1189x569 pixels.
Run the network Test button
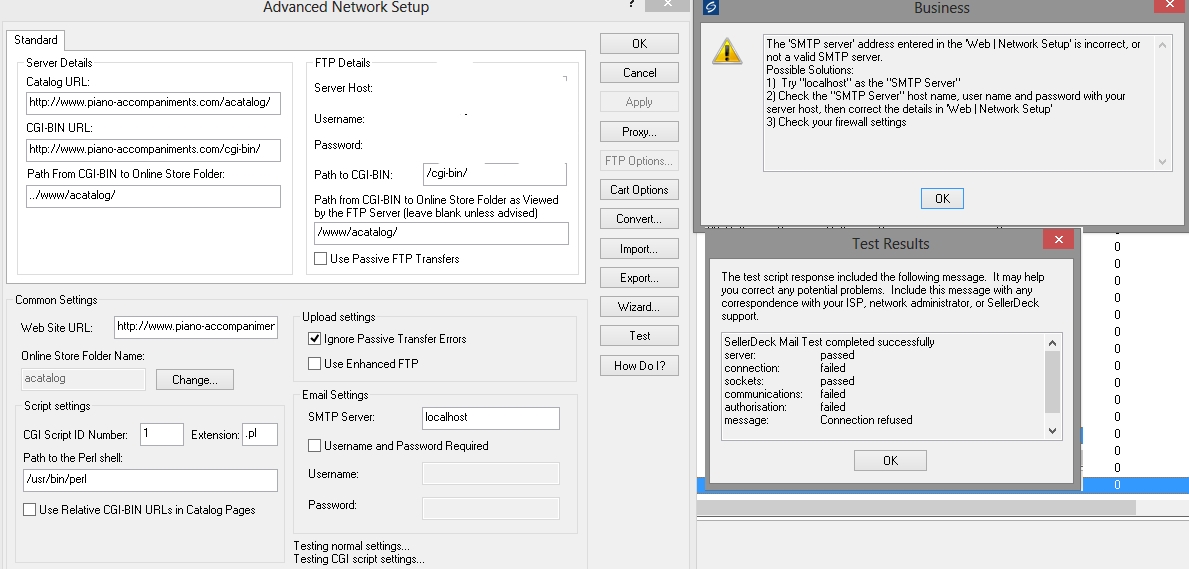(639, 336)
